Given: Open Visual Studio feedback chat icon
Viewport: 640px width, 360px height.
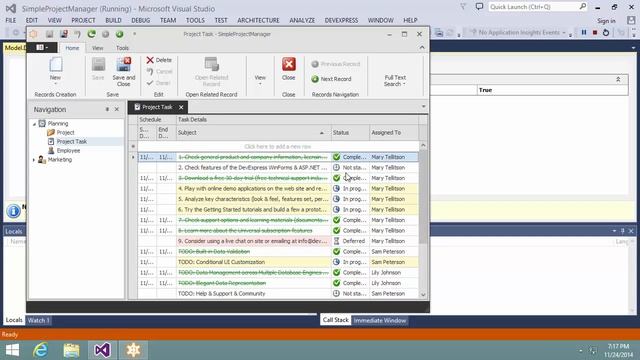Looking at the screenshot, I should click(x=480, y=7).
